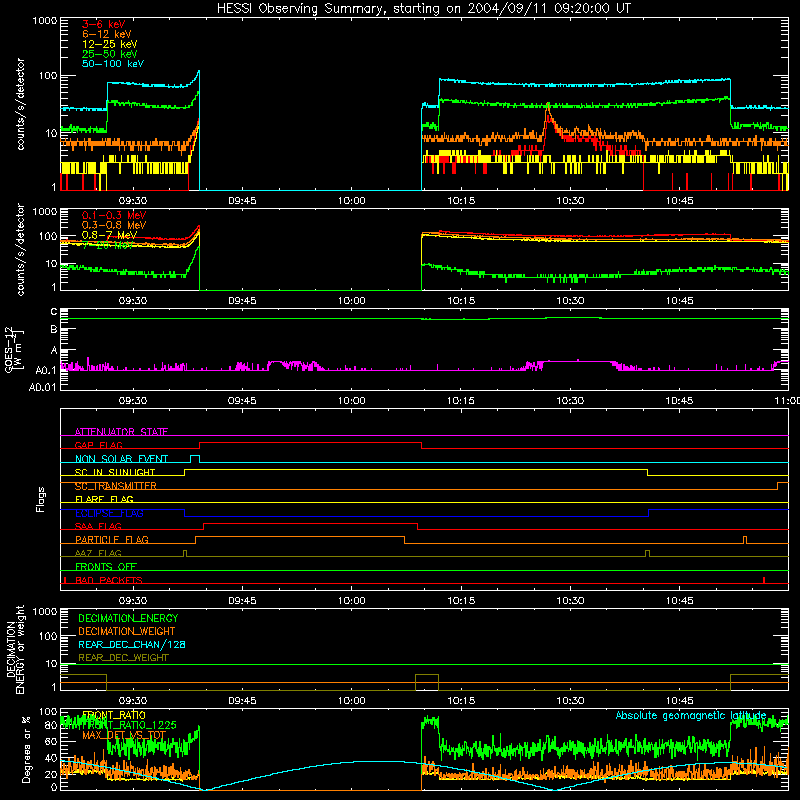
Task: Select the MAX_DET_VS_TOT legend label
Action: tap(124, 735)
